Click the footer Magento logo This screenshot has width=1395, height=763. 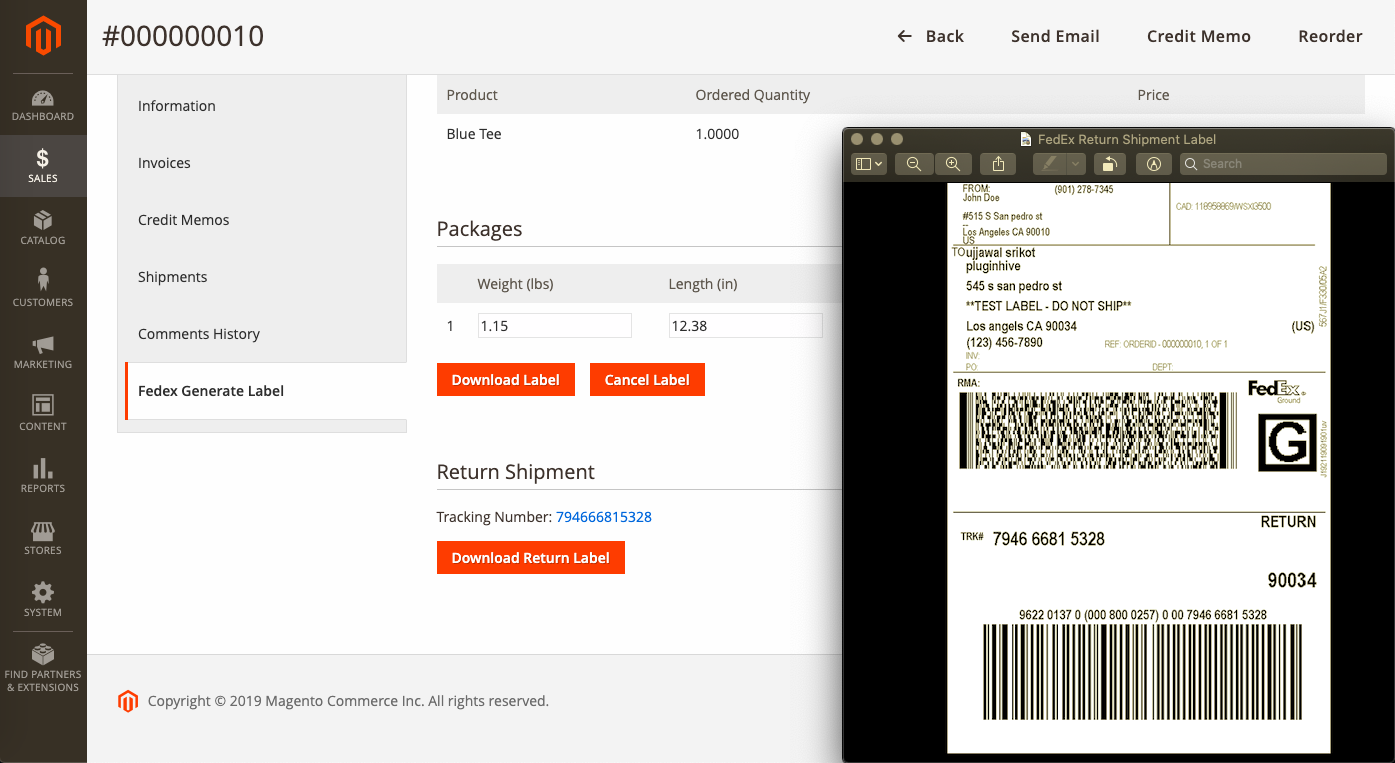[x=127, y=701]
